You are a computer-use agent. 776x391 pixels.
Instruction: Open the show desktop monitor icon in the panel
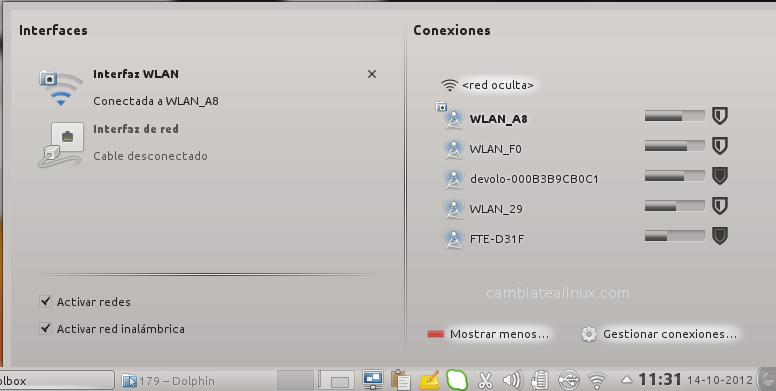372,380
